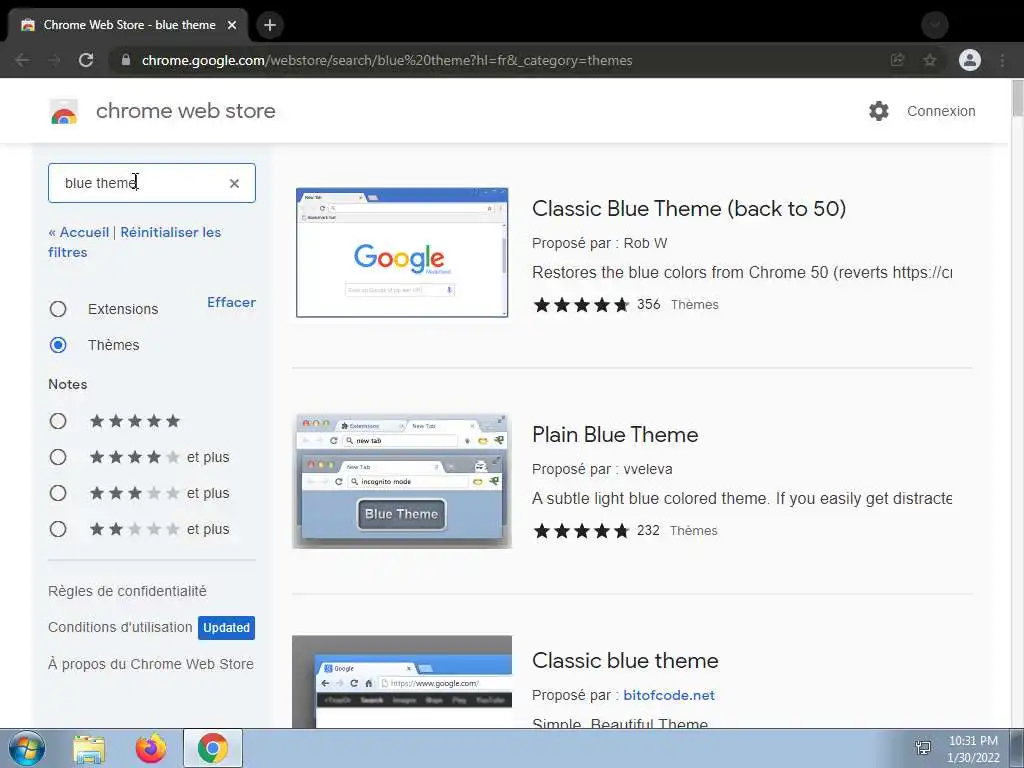Open a new tab with plus icon
This screenshot has height=768, width=1024.
coord(270,25)
